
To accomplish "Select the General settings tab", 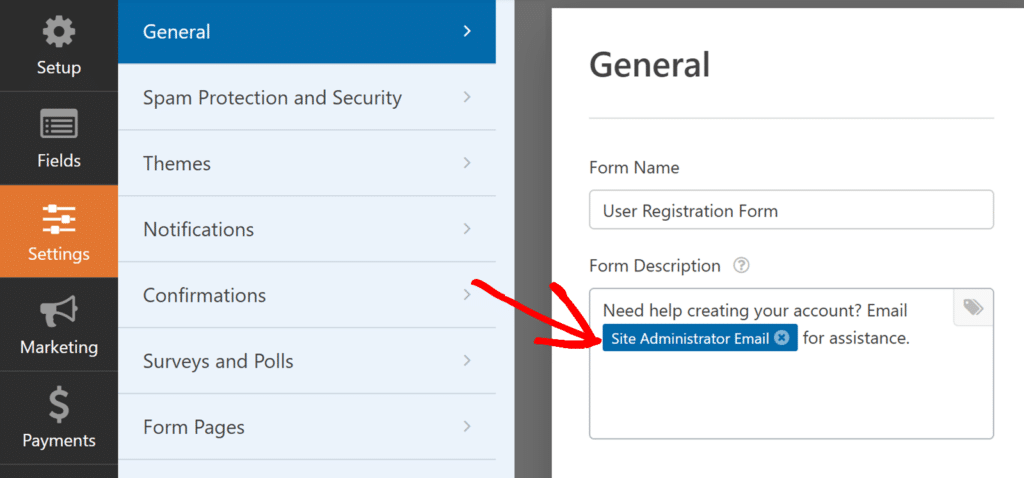I will [176, 32].
